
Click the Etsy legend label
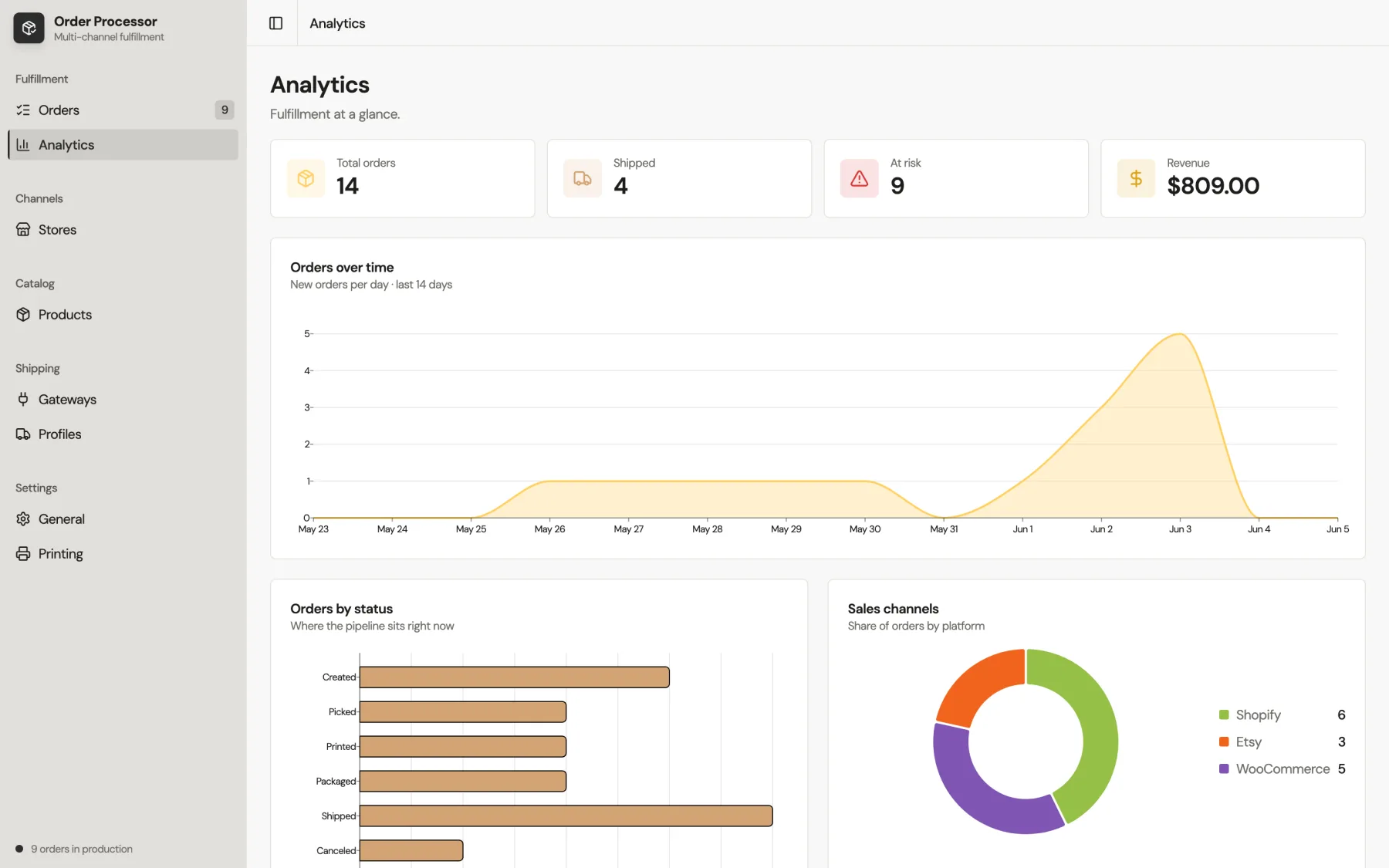(x=1249, y=742)
